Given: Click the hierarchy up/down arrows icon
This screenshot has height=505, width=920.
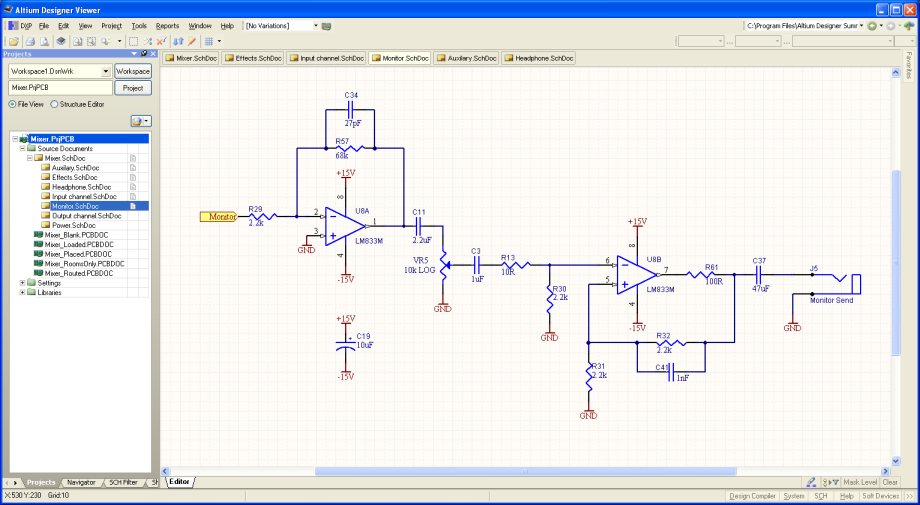Looking at the screenshot, I should pos(177,41).
